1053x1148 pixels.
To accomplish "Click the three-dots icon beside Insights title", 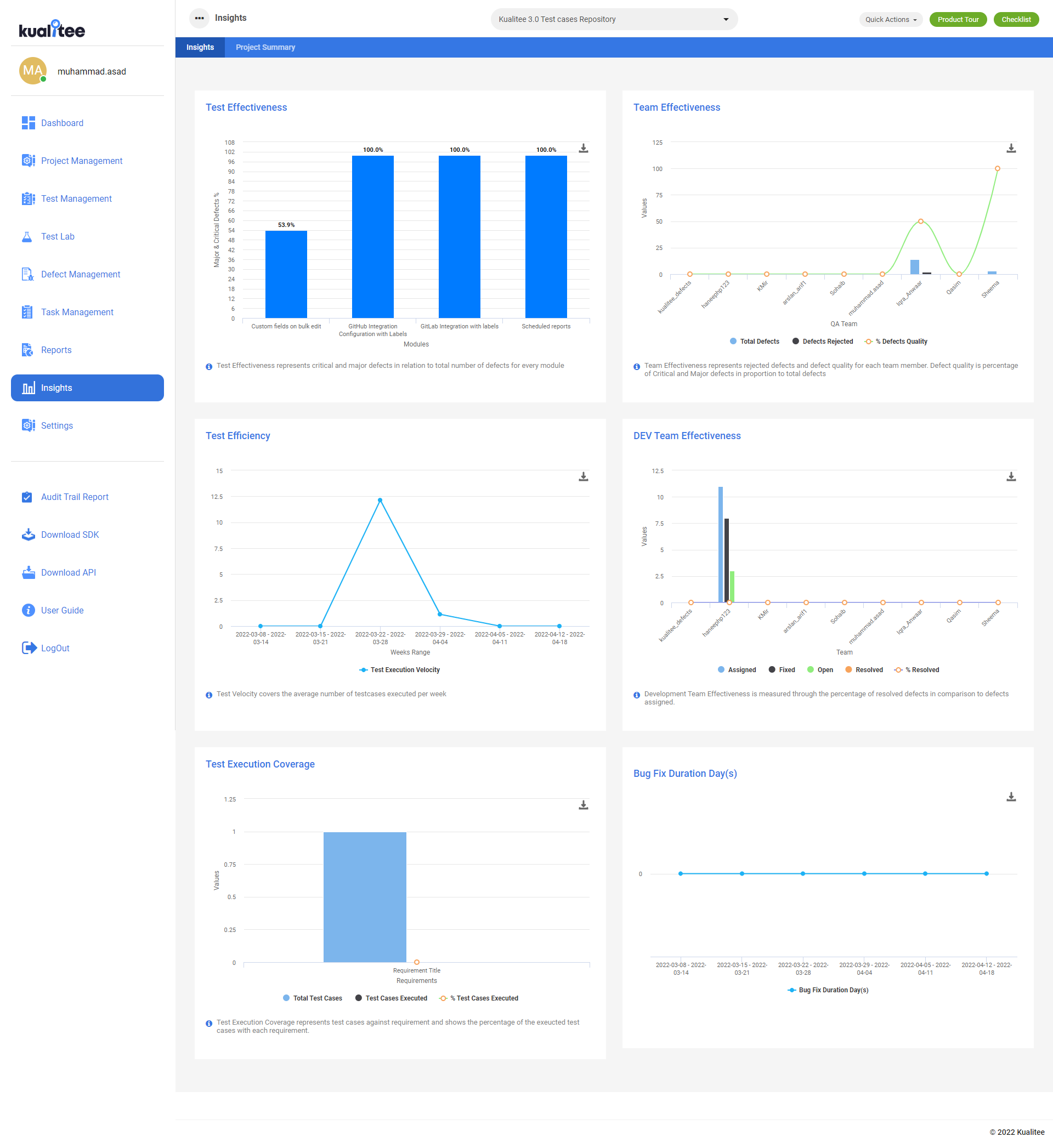I will 199,18.
